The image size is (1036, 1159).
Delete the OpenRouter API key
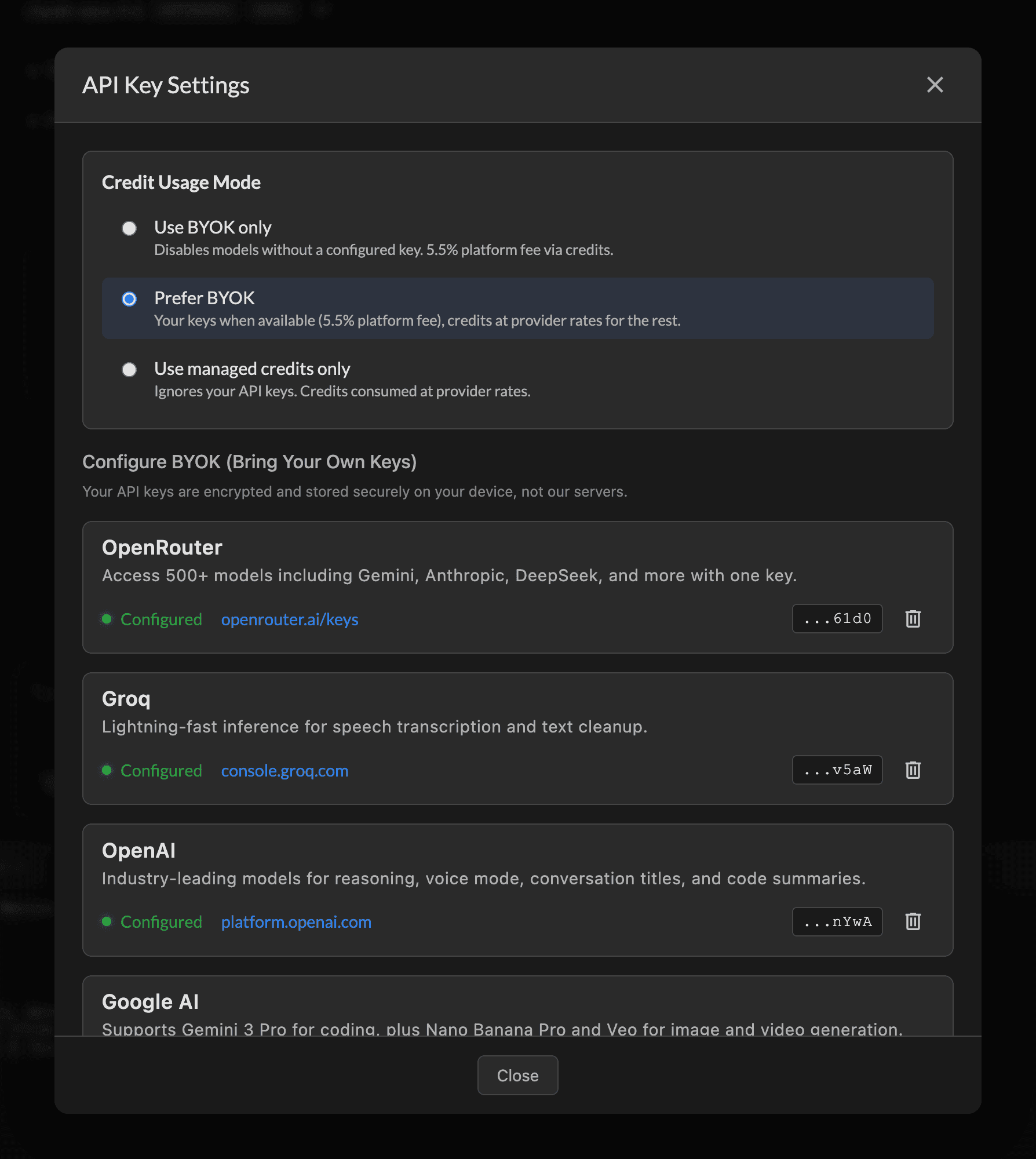[913, 619]
